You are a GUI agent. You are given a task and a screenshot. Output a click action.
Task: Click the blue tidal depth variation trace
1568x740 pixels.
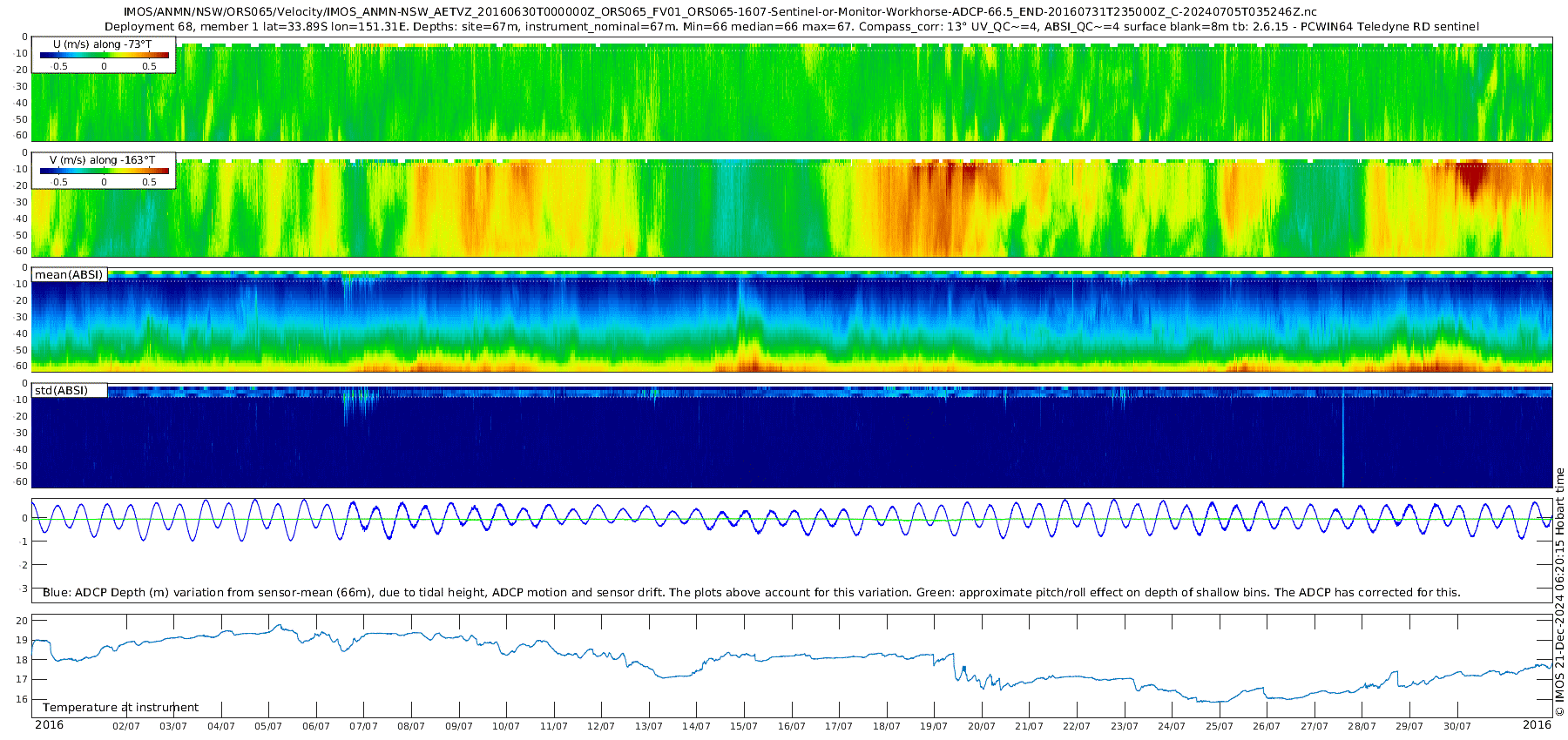(x=791, y=519)
